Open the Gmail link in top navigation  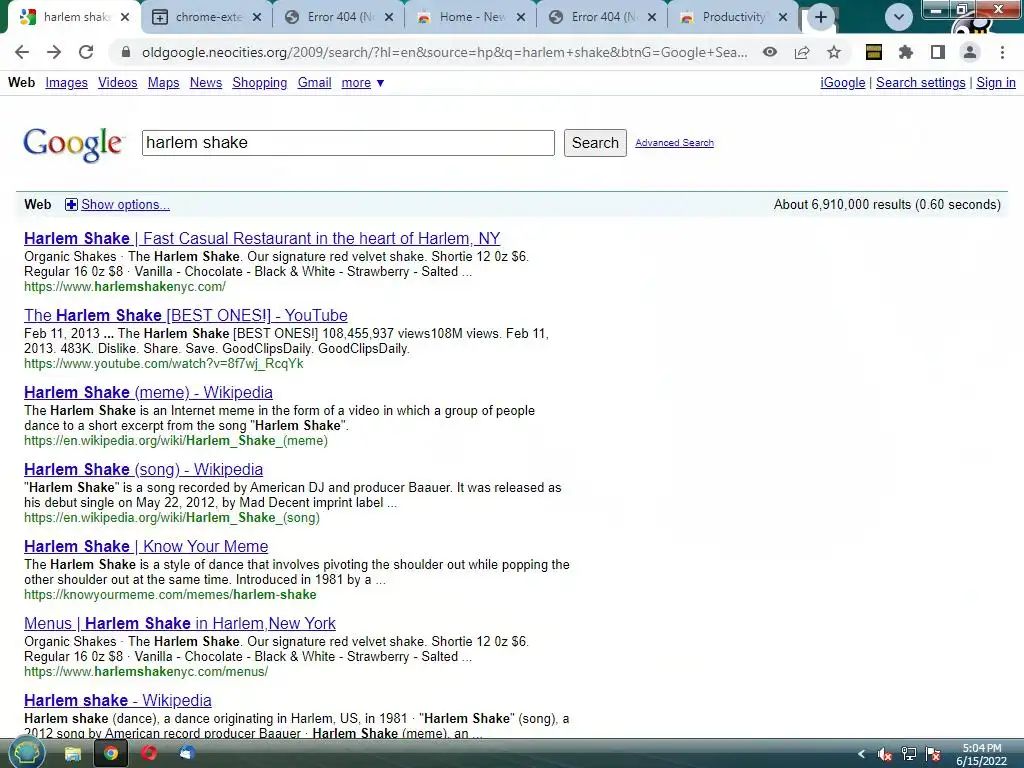tap(314, 83)
